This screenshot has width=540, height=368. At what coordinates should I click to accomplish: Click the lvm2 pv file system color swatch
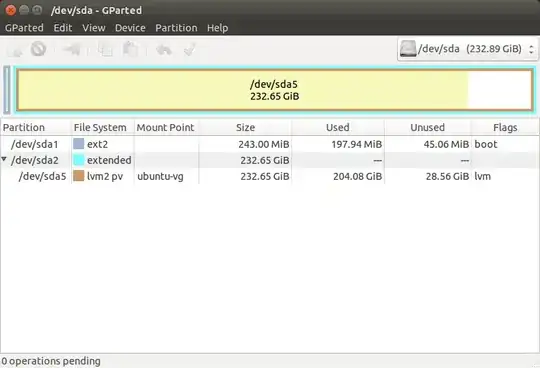coord(79,176)
